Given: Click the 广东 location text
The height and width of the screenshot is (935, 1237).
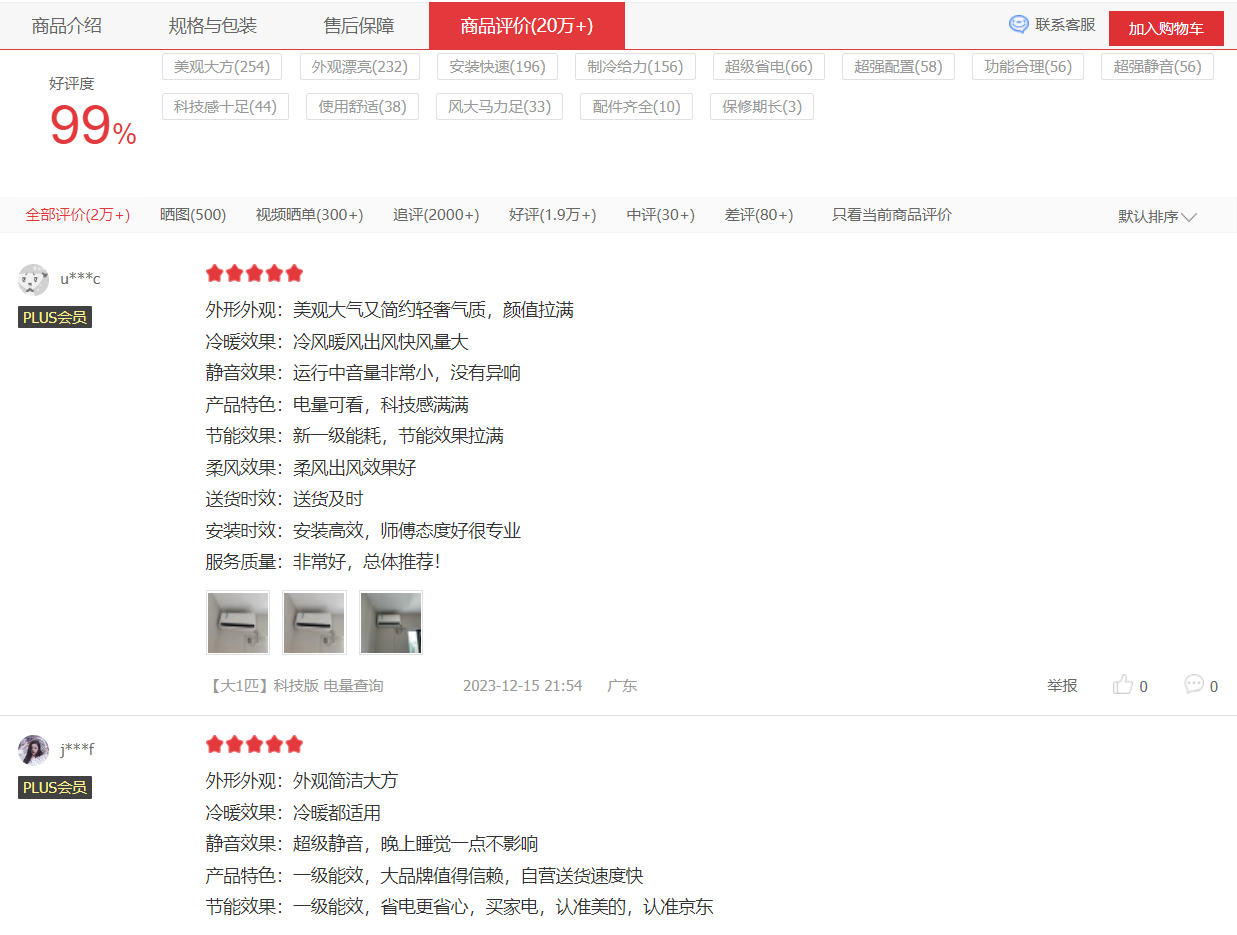Looking at the screenshot, I should click(x=622, y=686).
